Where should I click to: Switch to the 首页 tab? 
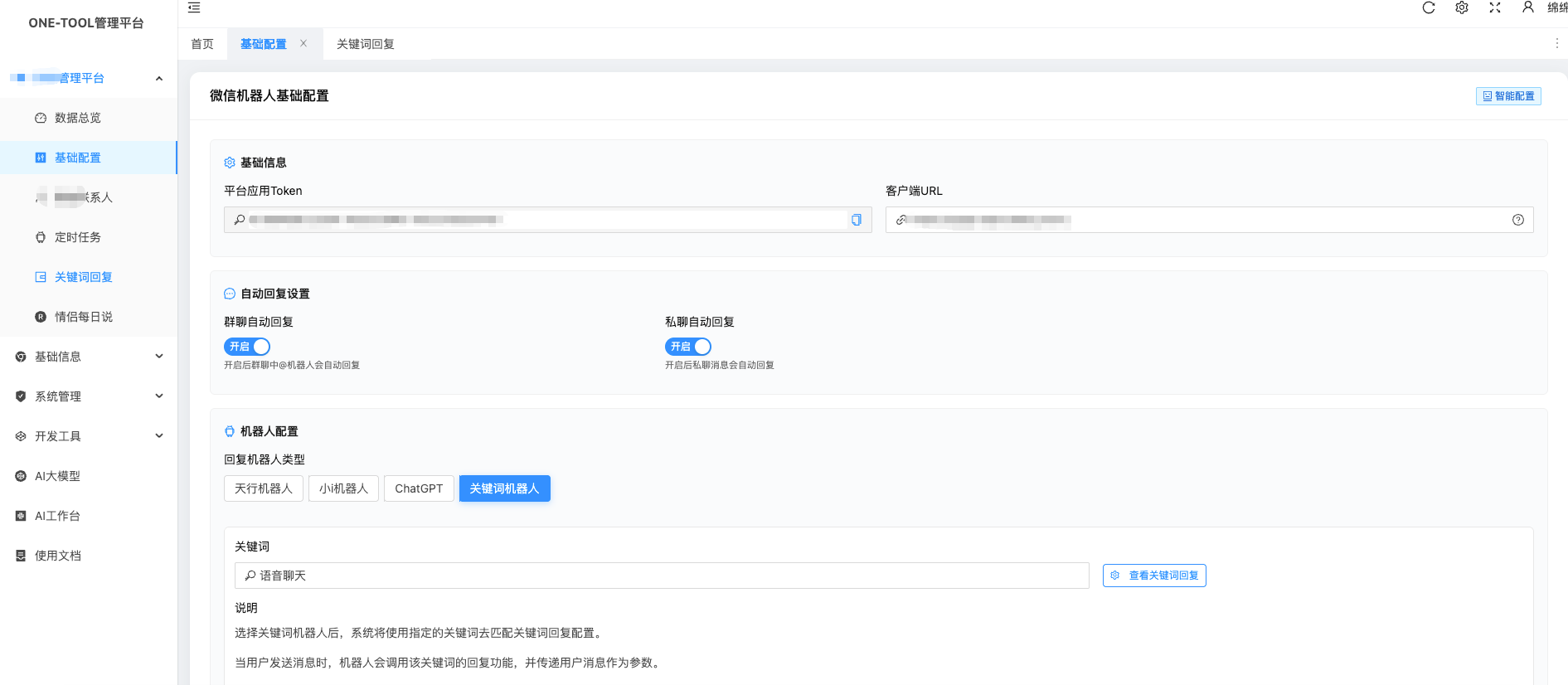tap(202, 44)
